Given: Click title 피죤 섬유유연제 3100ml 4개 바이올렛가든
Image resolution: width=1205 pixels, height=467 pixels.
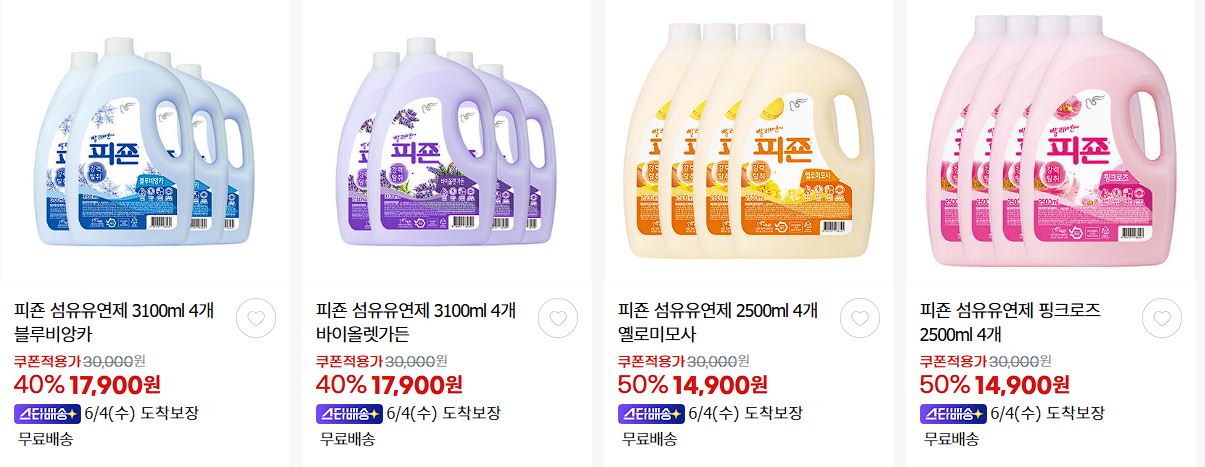Looking at the screenshot, I should click(416, 322).
